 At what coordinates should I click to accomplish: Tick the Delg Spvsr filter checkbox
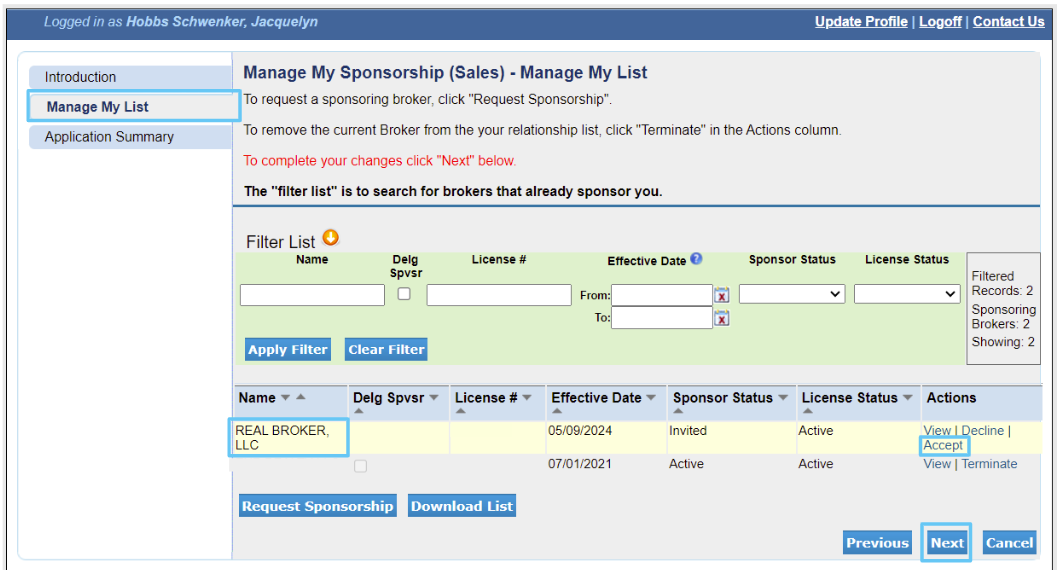tap(404, 294)
